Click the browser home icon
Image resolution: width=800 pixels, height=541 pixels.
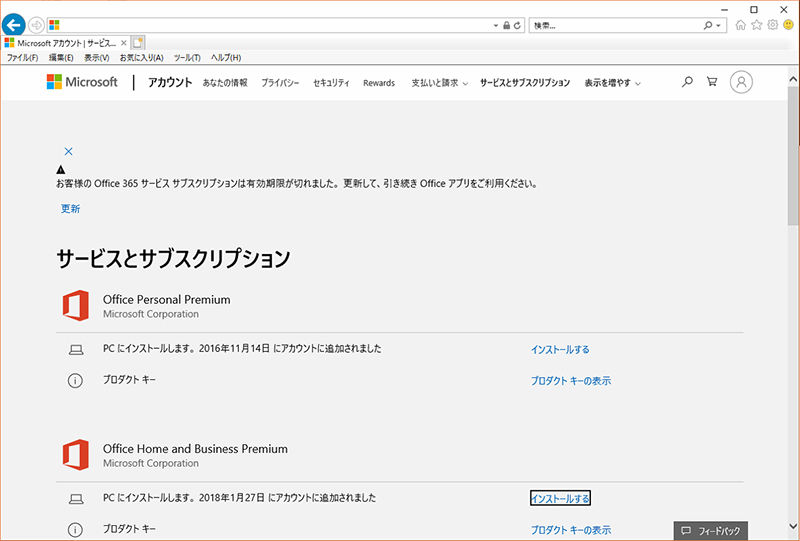[x=740, y=25]
